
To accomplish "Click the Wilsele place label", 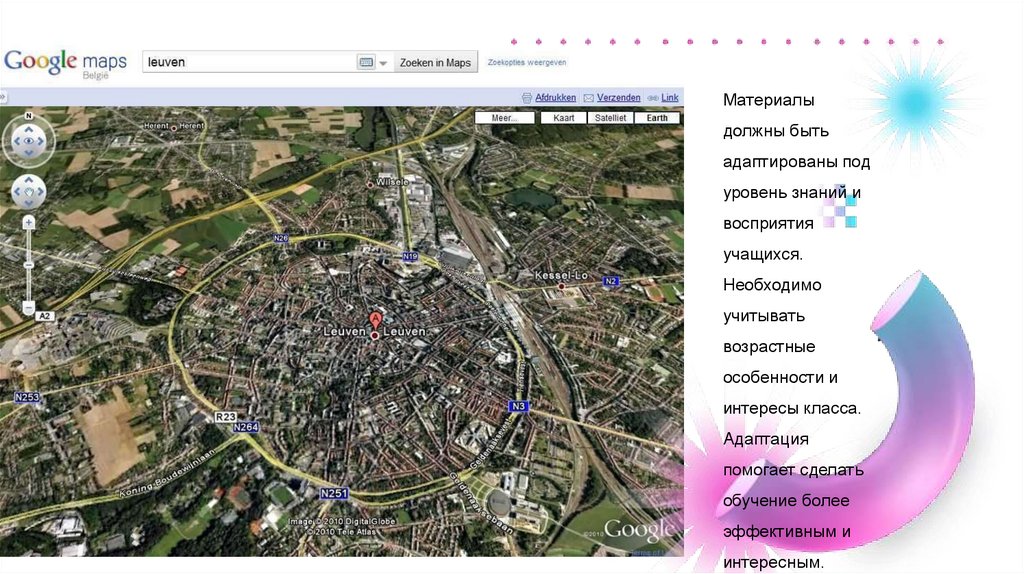I will tap(392, 182).
